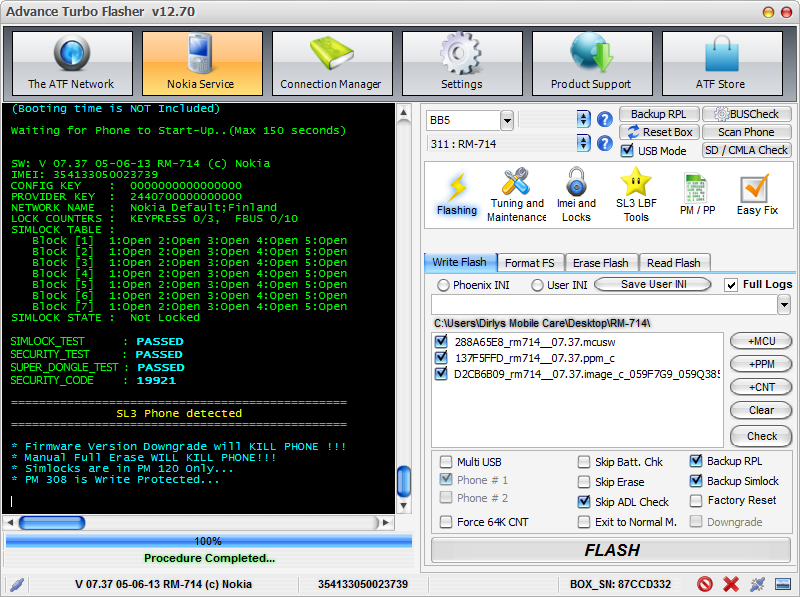Disable Skip ADL Check

click(584, 502)
